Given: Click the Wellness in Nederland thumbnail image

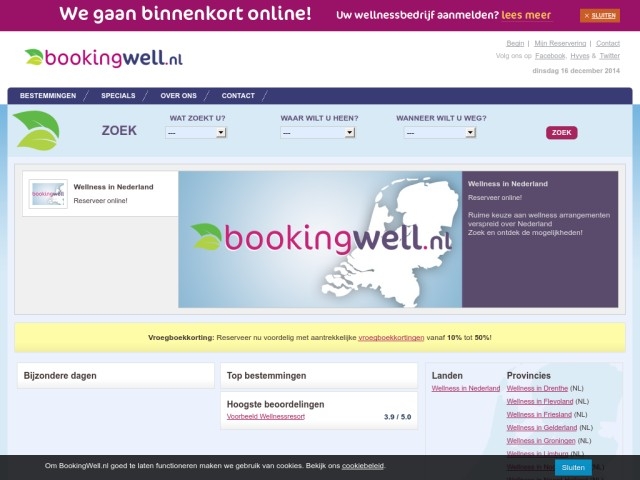Looking at the screenshot, I should click(48, 194).
